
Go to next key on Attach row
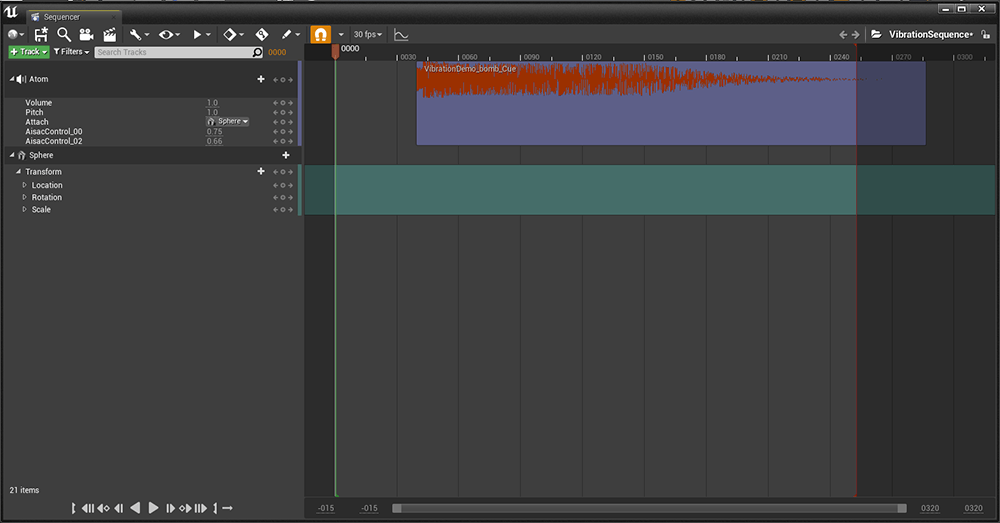coord(291,122)
